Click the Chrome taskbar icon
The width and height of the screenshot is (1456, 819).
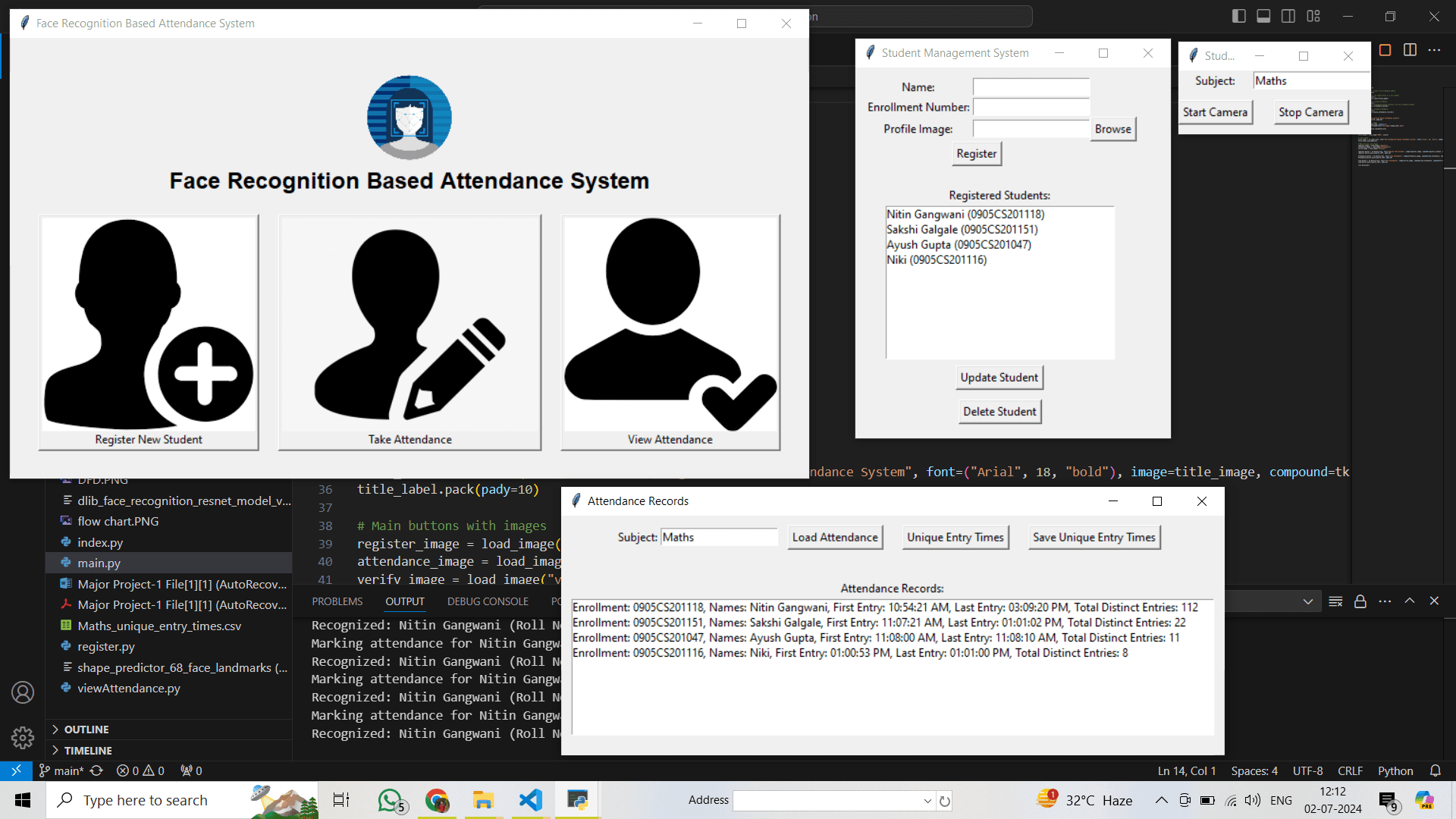click(437, 800)
